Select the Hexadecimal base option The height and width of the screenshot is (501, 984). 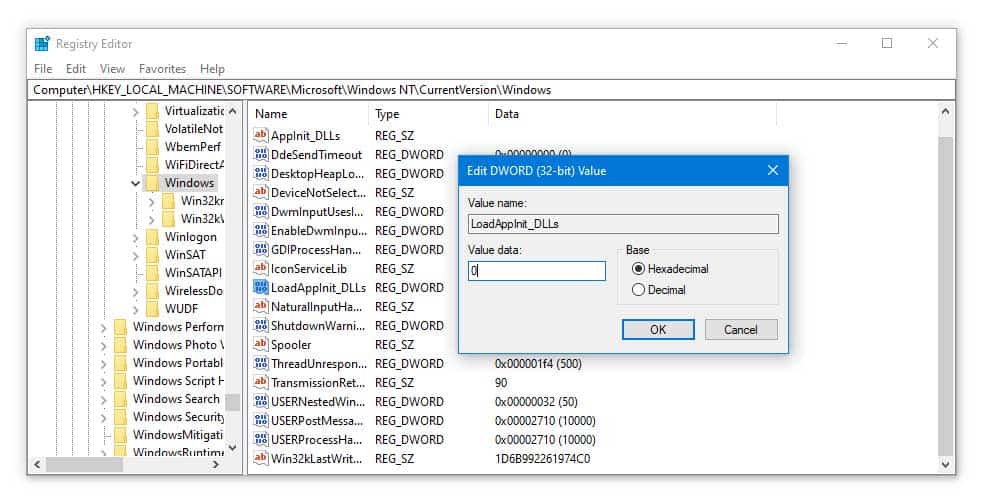(670, 269)
